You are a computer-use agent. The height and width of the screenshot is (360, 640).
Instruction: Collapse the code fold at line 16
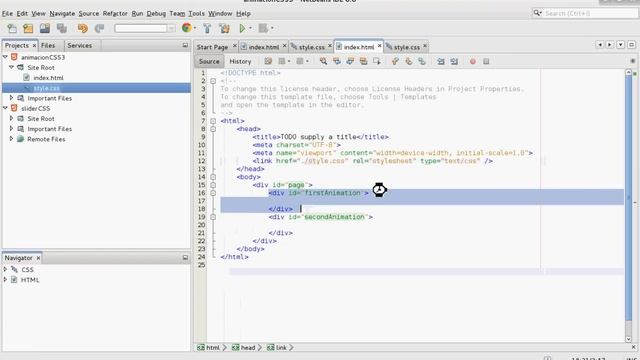pos(213,193)
